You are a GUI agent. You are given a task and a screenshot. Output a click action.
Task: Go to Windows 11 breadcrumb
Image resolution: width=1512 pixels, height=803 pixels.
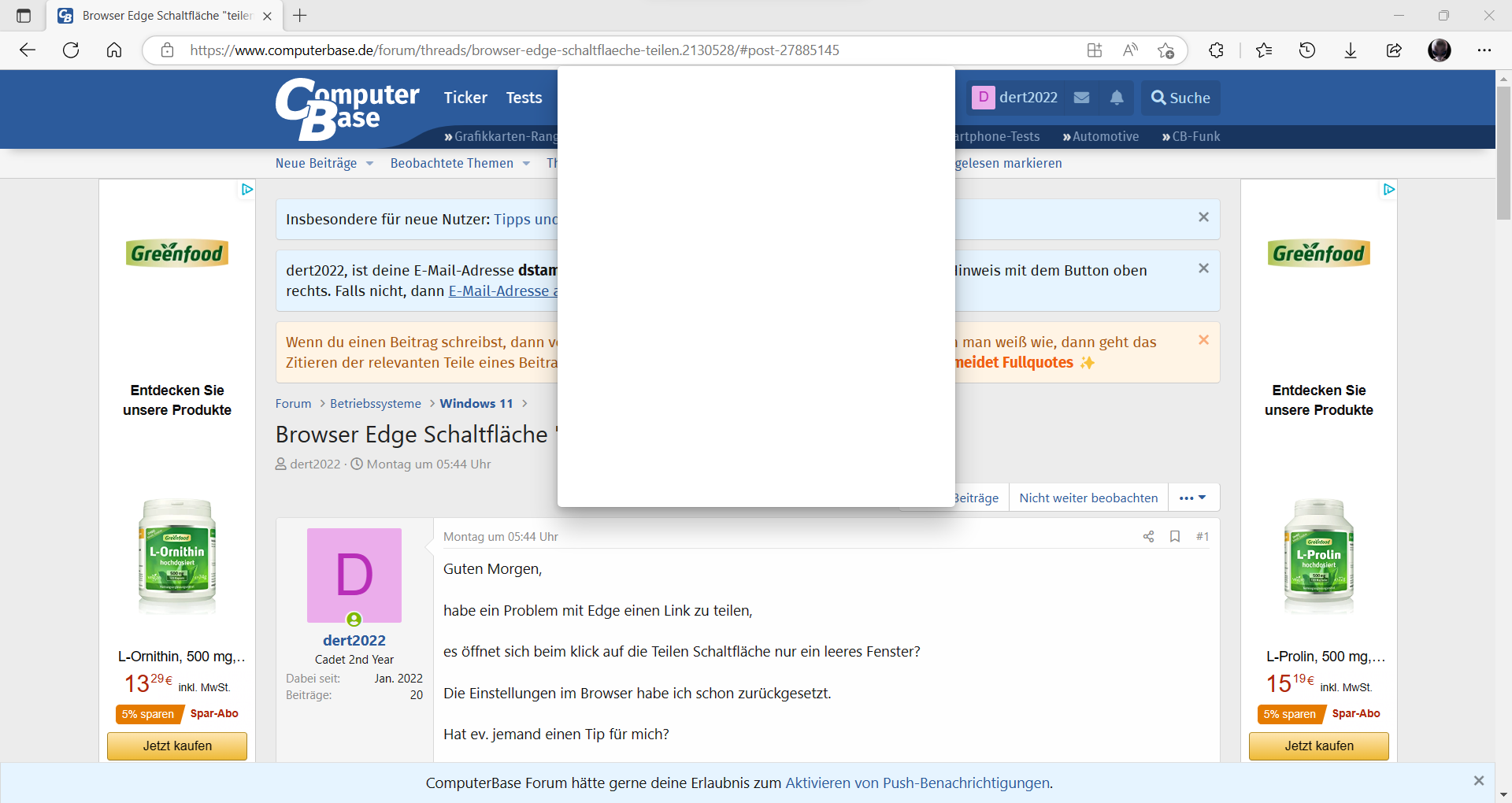point(476,404)
